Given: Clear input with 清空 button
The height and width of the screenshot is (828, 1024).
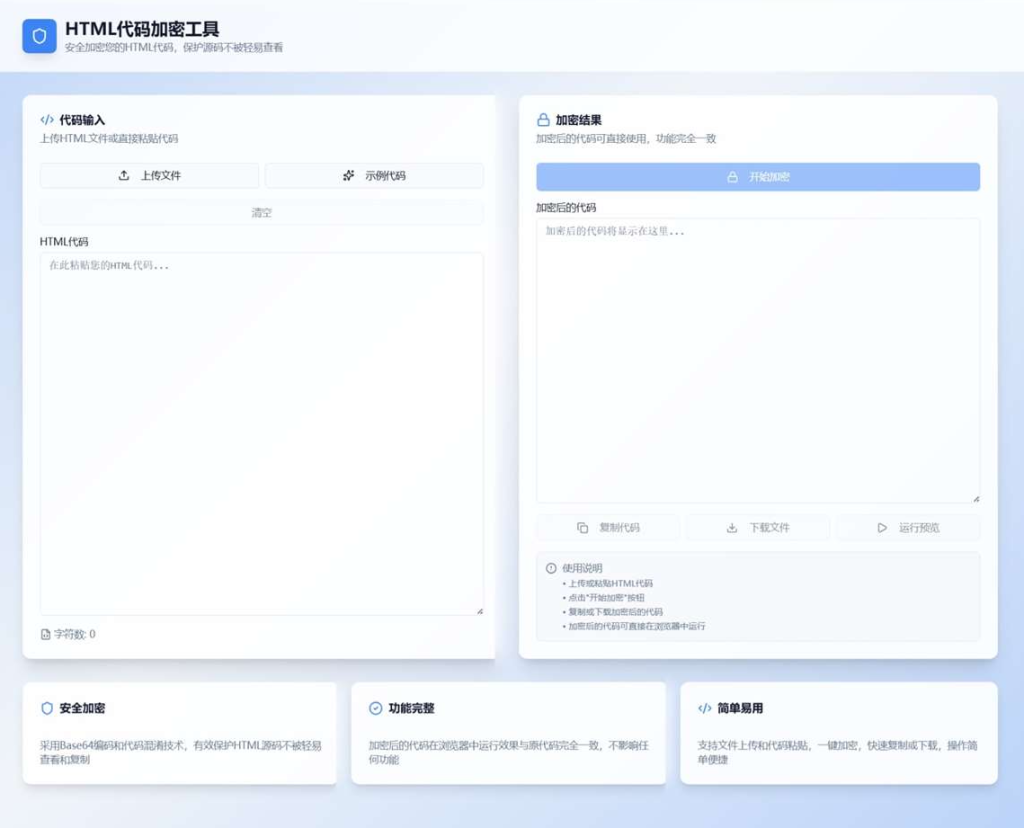Looking at the screenshot, I should pos(262,213).
